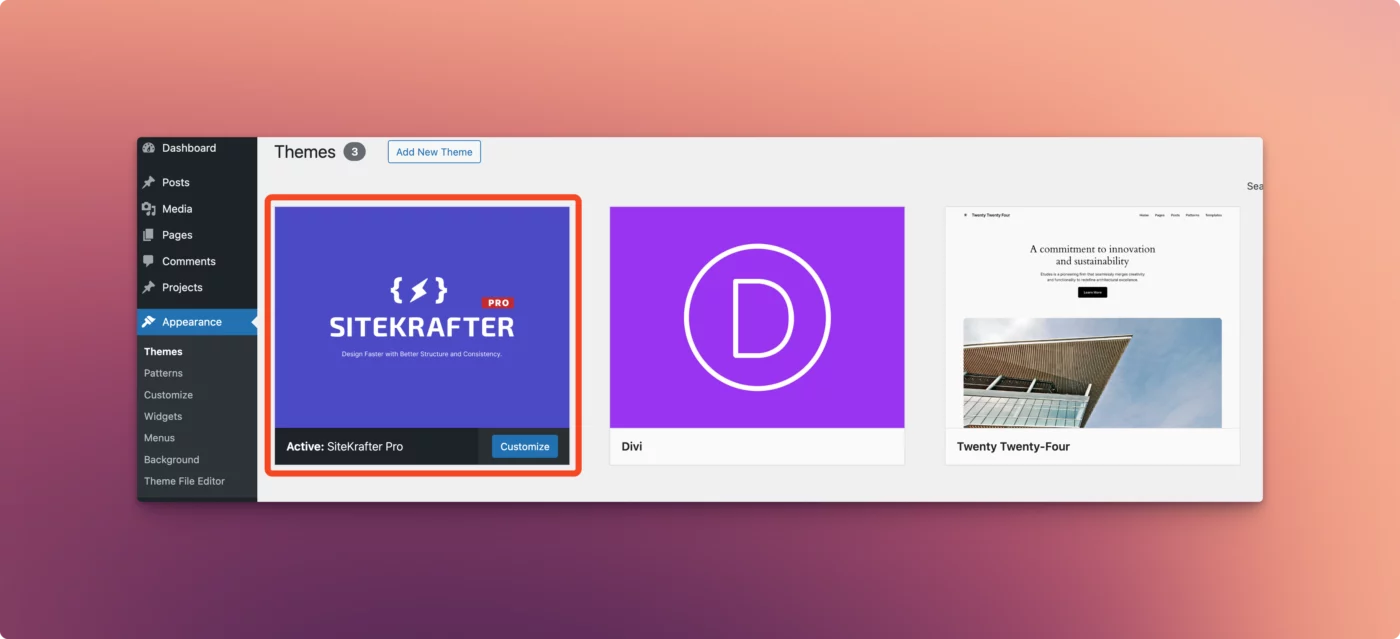Screen dimensions: 1400x639
Task: Click the Add New Theme button
Action: click(434, 152)
